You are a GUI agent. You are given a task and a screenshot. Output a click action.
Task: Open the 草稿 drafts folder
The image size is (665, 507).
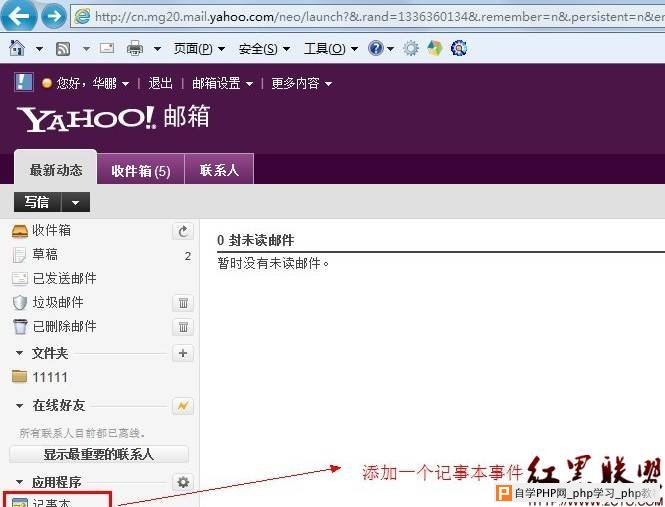(45, 255)
